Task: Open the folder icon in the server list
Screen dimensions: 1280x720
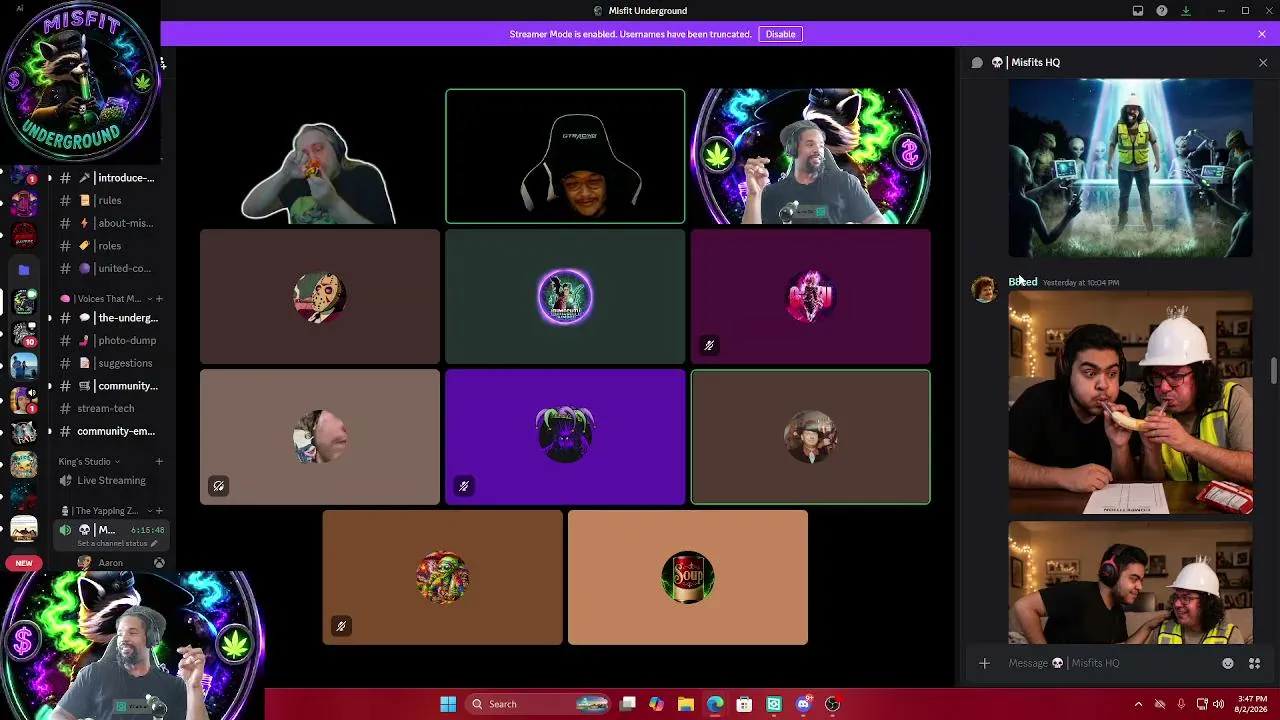Action: click(24, 269)
